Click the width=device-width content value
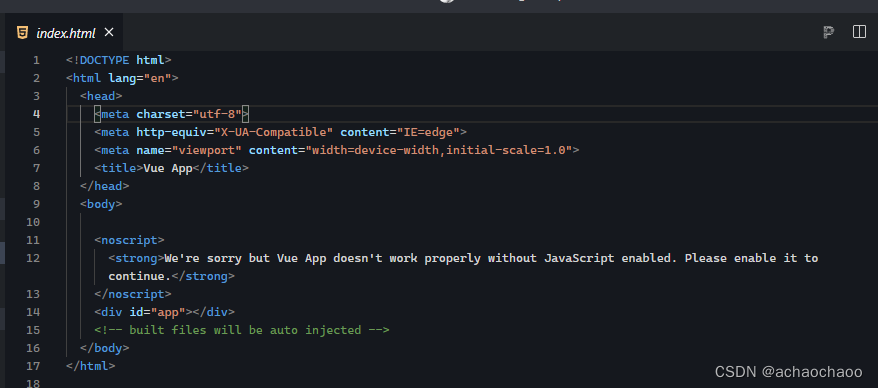The width and height of the screenshot is (878, 388). click(x=375, y=150)
